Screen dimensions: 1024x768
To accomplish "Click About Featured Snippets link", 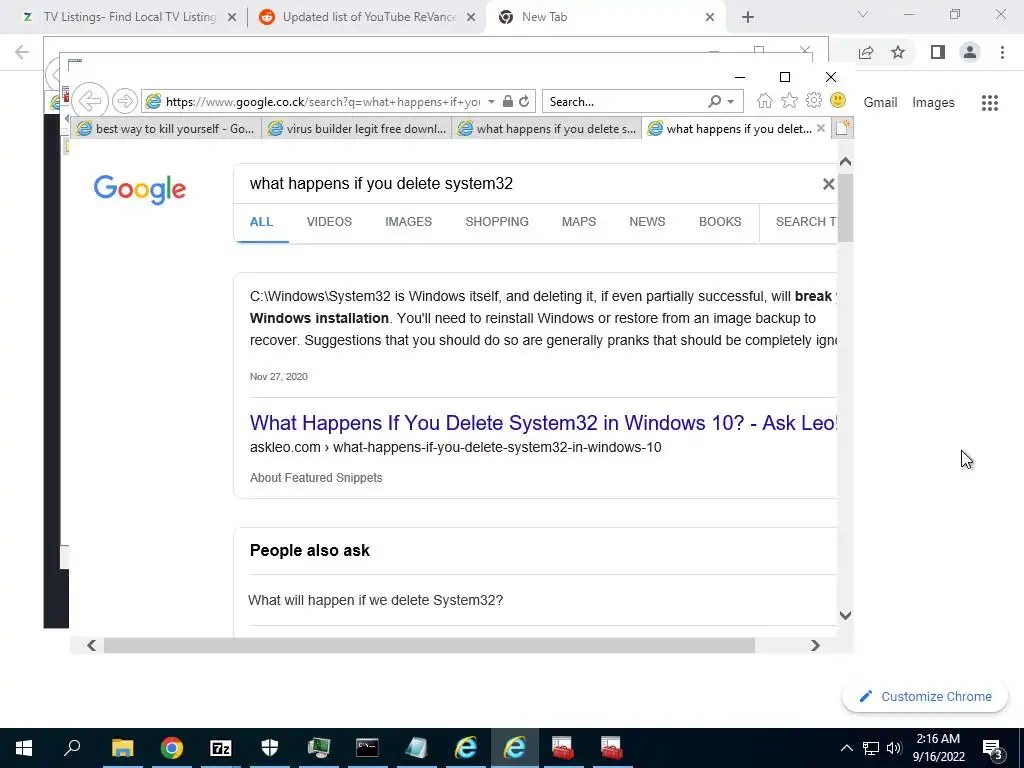I will click(316, 477).
